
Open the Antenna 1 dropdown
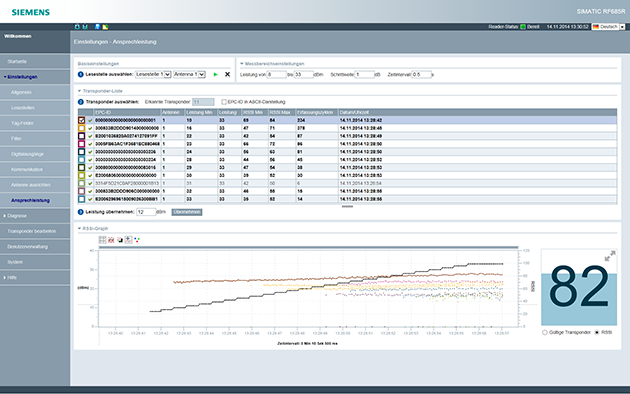click(x=189, y=74)
